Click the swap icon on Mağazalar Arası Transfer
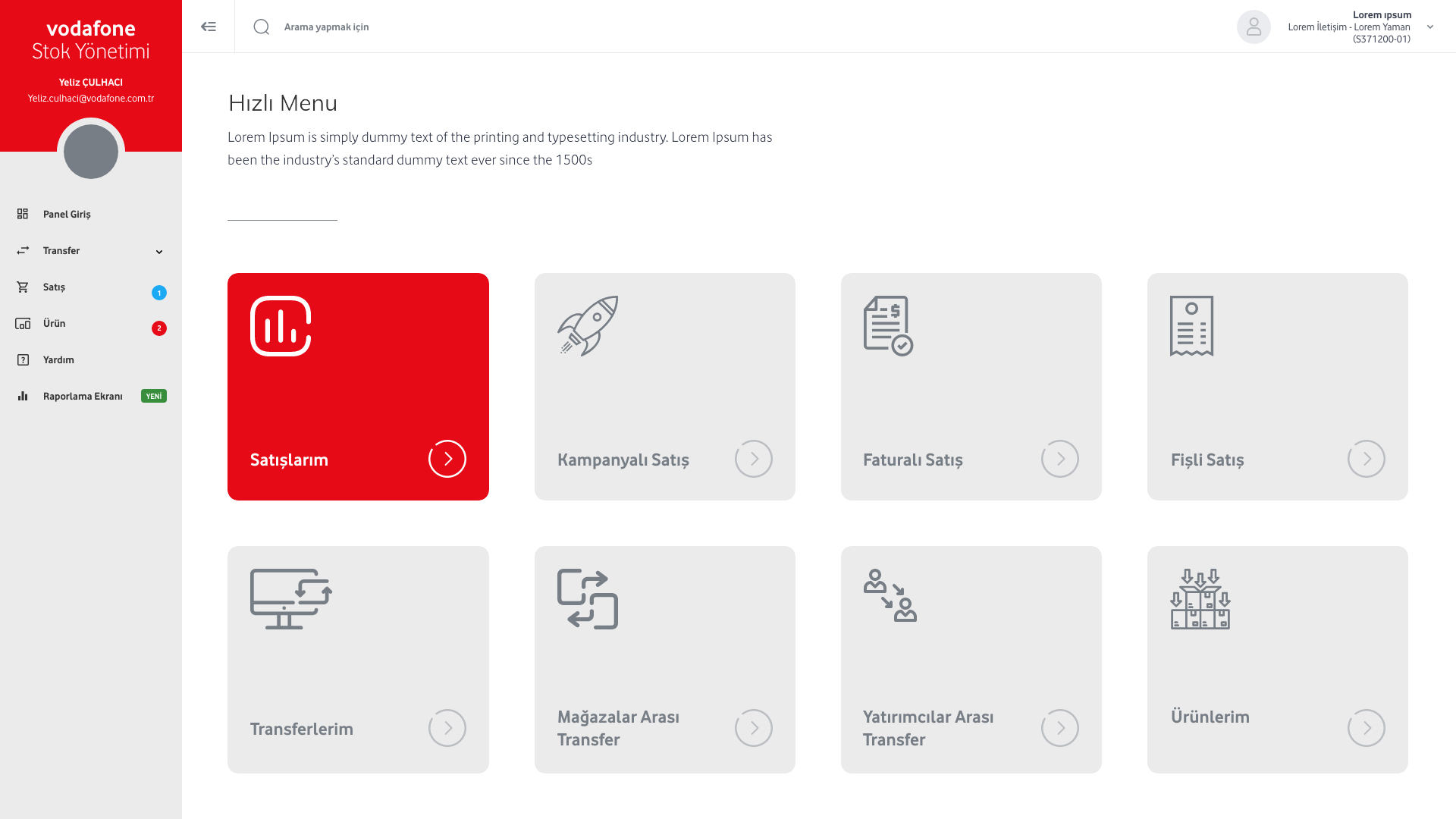Image resolution: width=1456 pixels, height=819 pixels. (588, 599)
